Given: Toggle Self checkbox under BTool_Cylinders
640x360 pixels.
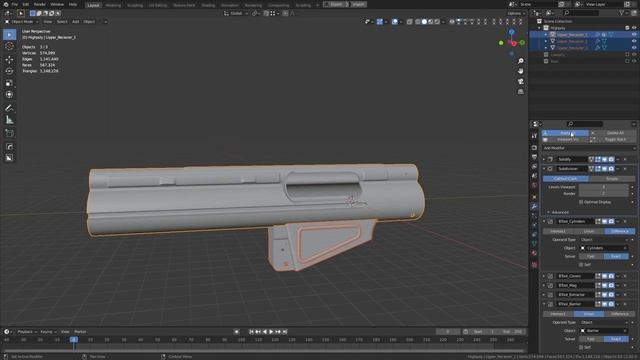Looking at the screenshot, I should tap(581, 264).
